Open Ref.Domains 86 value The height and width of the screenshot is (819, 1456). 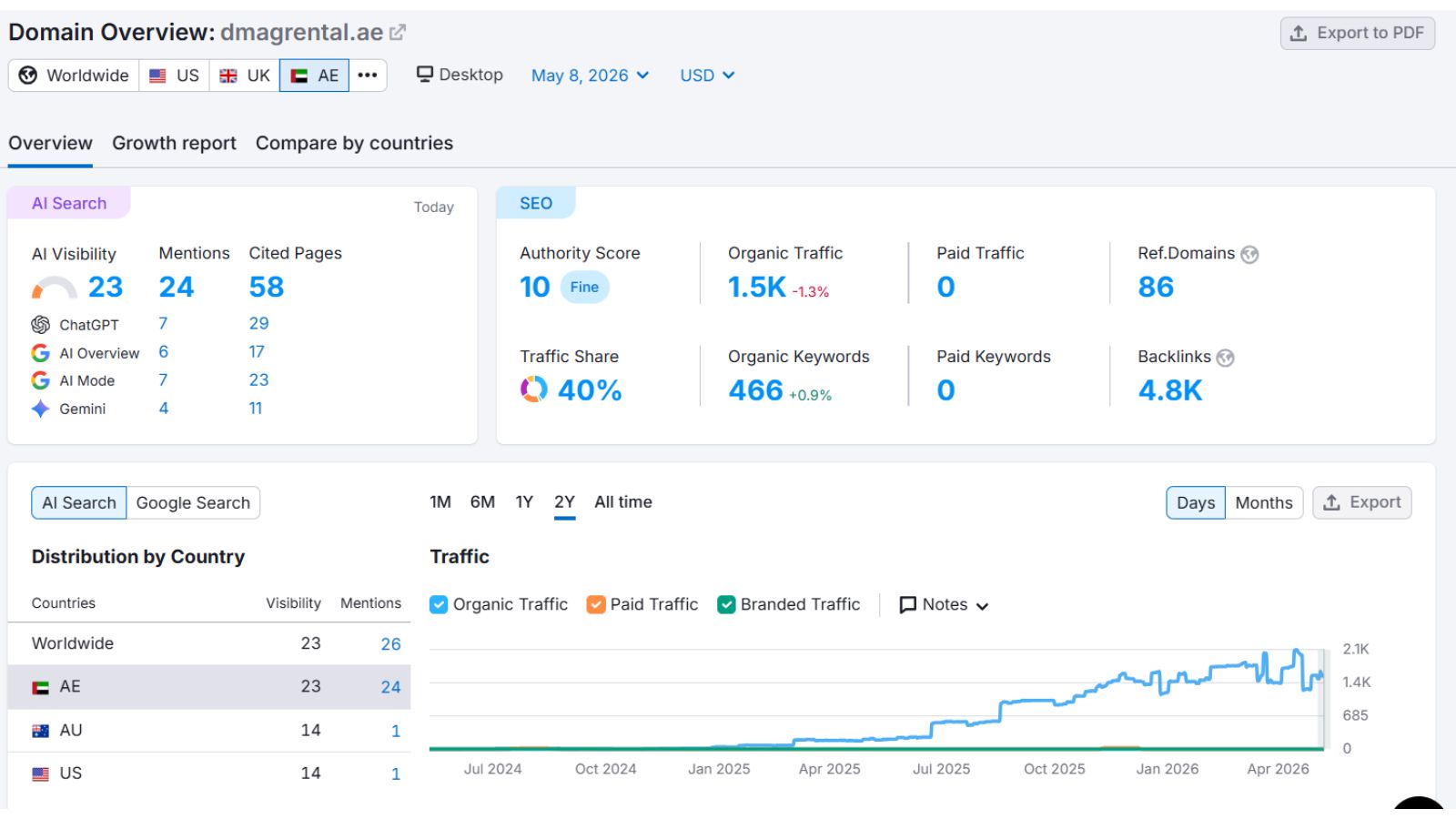click(1156, 288)
